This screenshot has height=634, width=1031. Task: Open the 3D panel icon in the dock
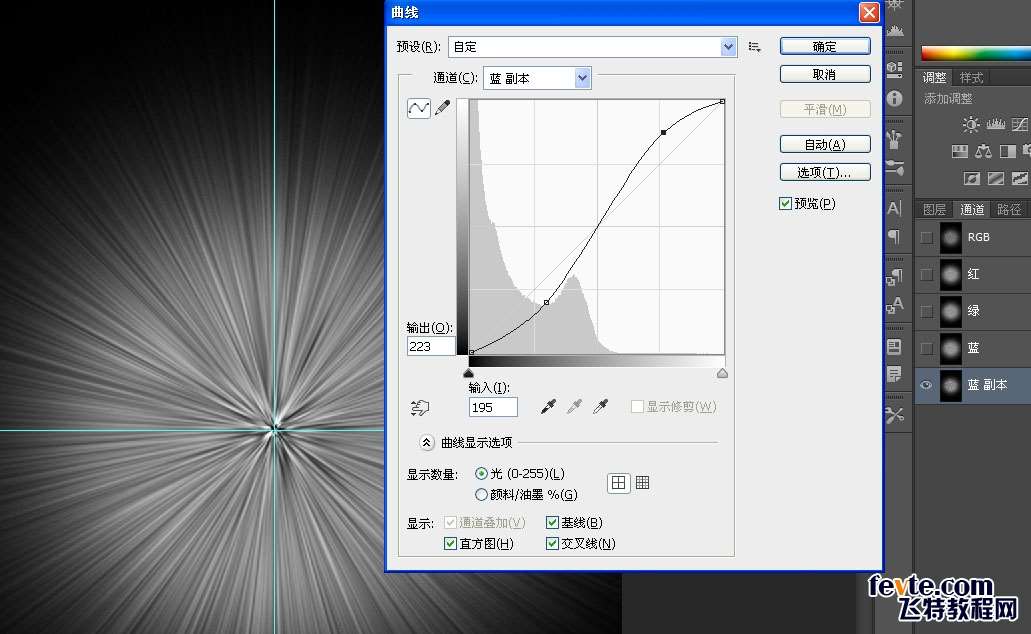pyautogui.click(x=895, y=68)
